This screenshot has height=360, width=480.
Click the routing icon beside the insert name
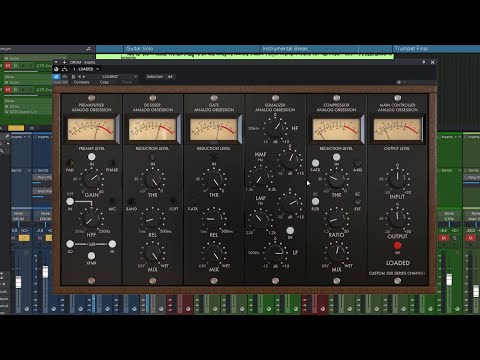[x=65, y=69]
